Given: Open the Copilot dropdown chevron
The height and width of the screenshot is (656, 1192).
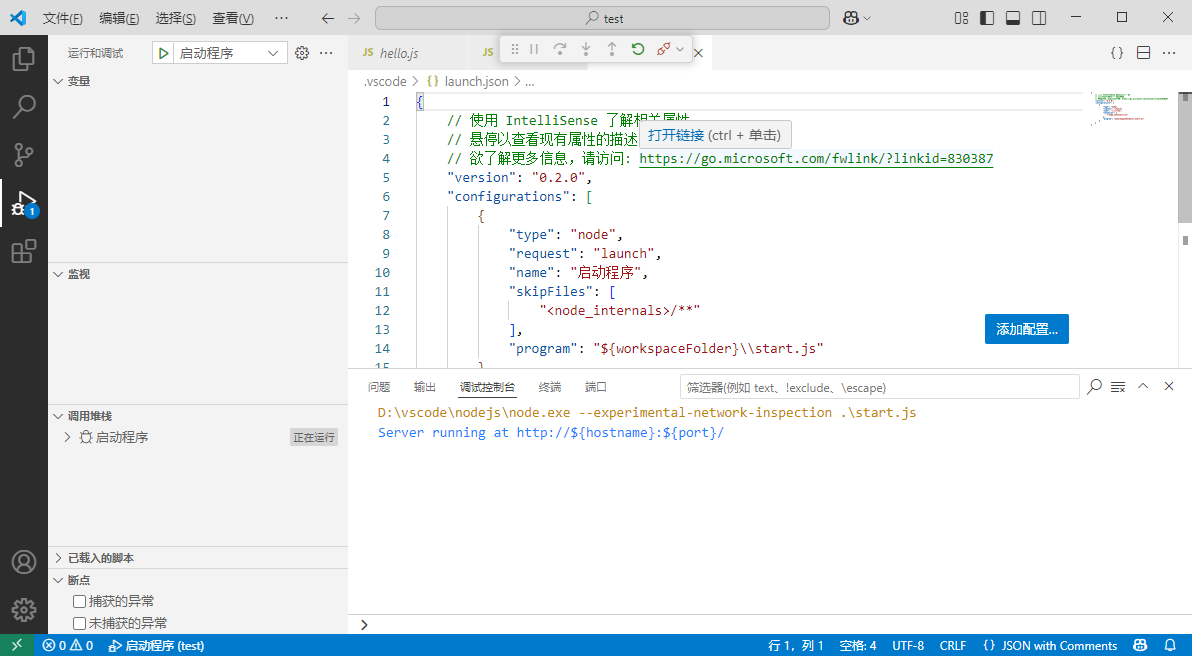Looking at the screenshot, I should [x=867, y=18].
